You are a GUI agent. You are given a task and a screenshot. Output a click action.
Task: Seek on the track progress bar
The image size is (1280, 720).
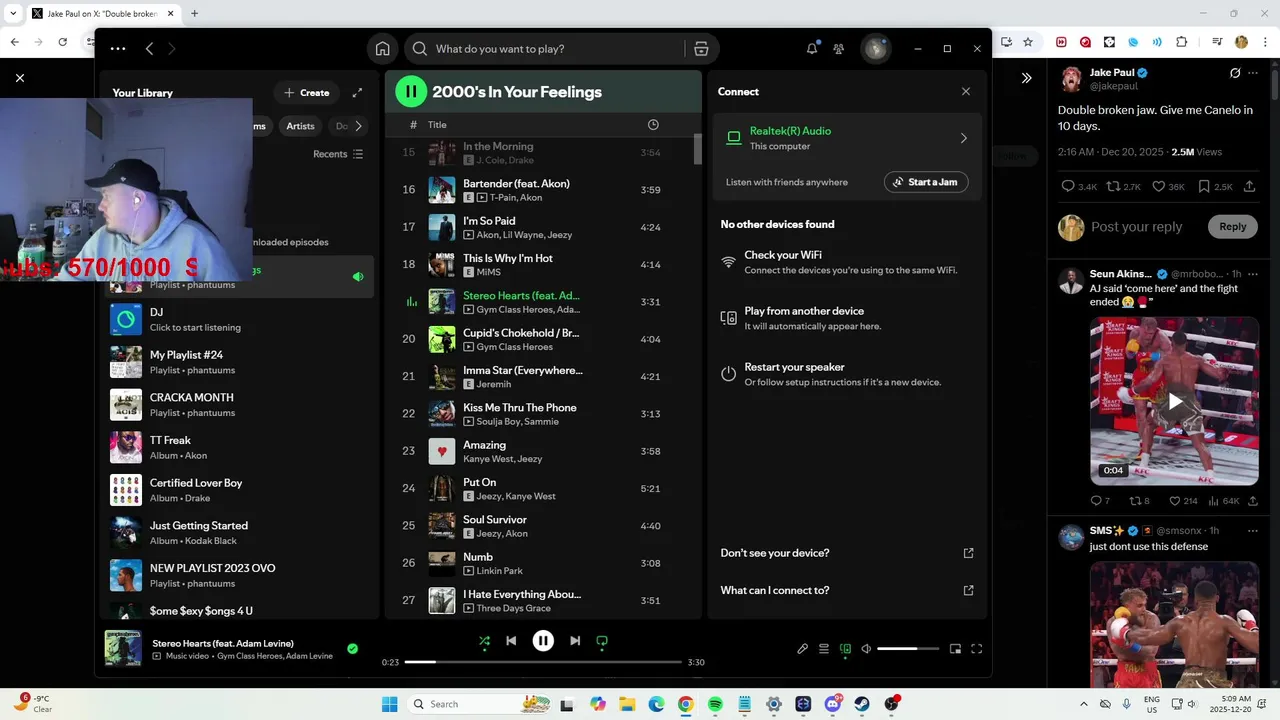[x=543, y=662]
